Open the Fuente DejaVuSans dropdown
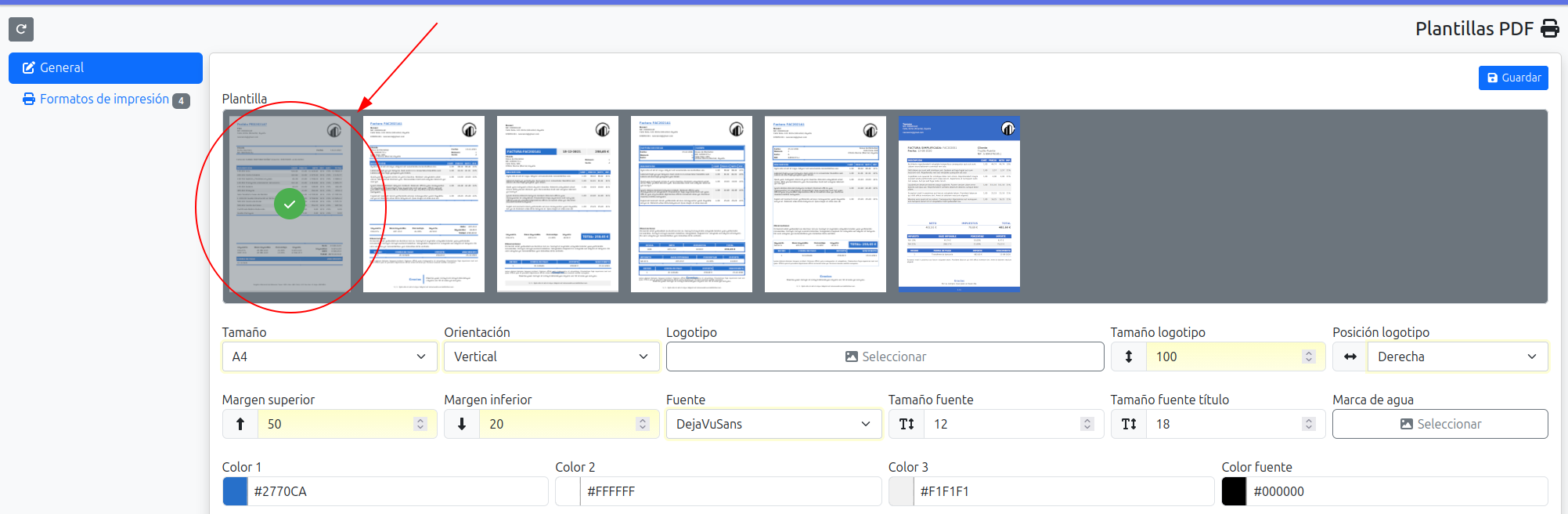The image size is (1568, 514). 773,424
